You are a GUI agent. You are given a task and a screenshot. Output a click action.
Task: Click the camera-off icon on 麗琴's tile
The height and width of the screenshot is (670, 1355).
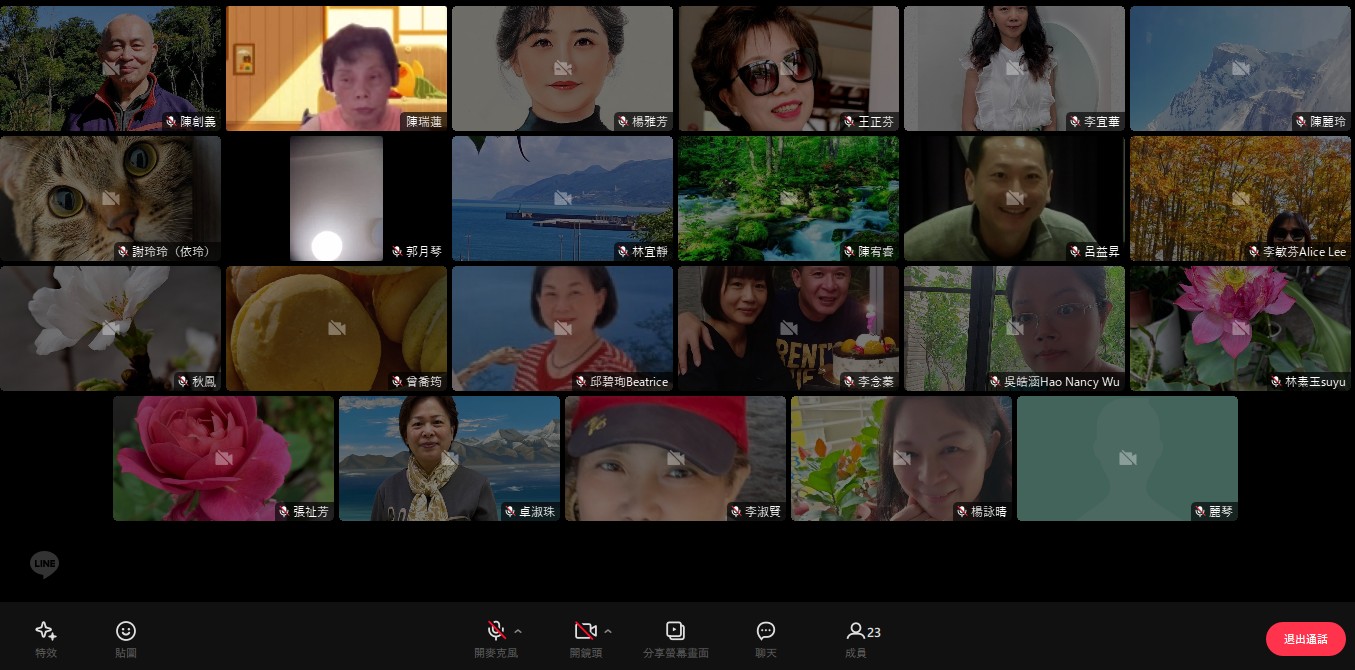pyautogui.click(x=1127, y=458)
